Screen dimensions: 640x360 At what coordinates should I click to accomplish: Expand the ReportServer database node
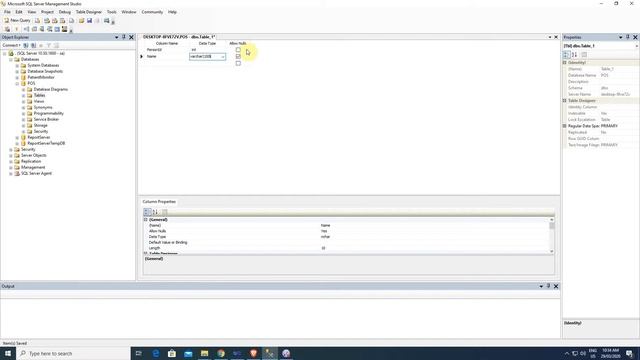(x=18, y=138)
